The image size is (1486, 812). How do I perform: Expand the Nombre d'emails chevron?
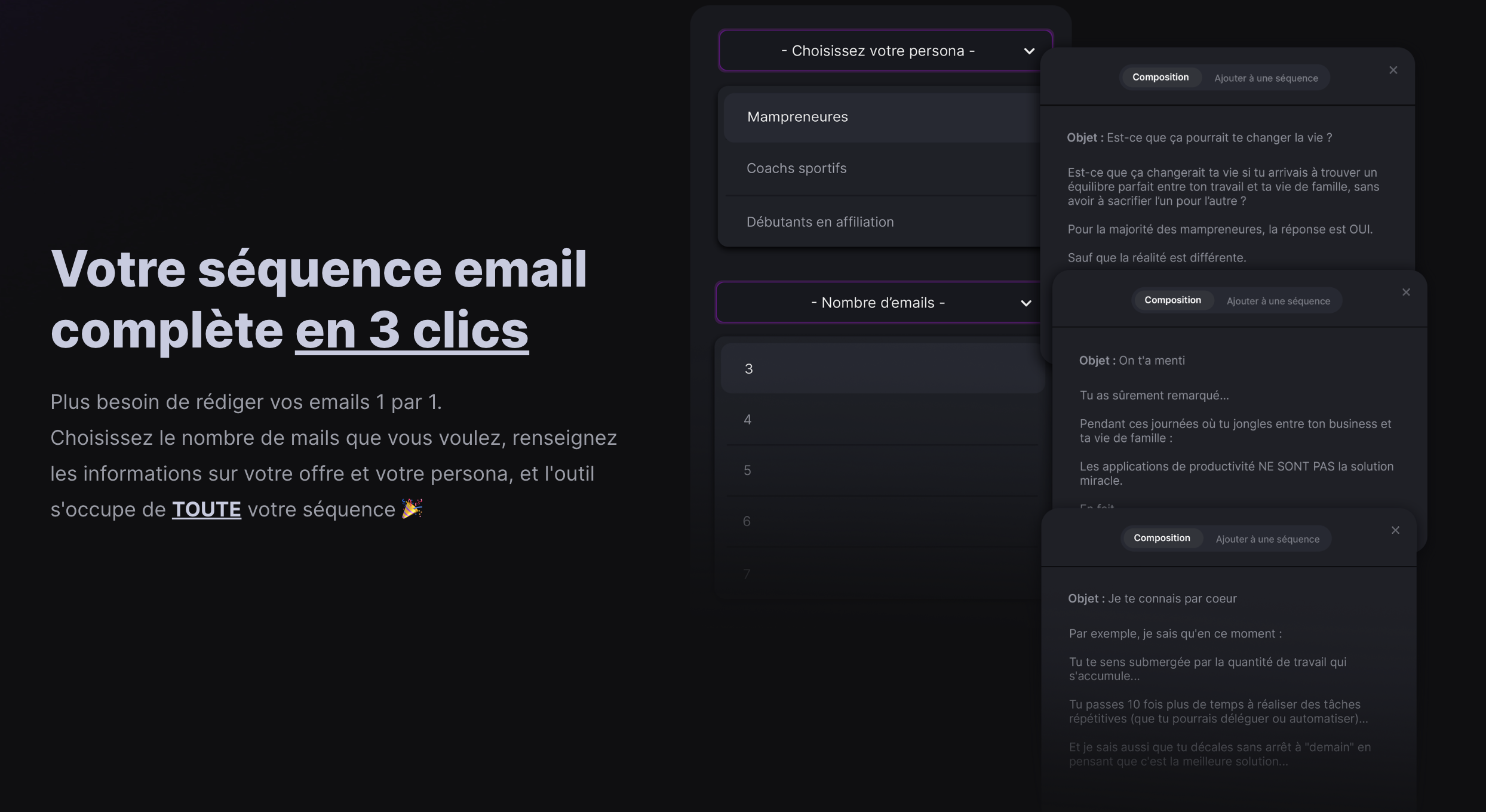pyautogui.click(x=1026, y=303)
